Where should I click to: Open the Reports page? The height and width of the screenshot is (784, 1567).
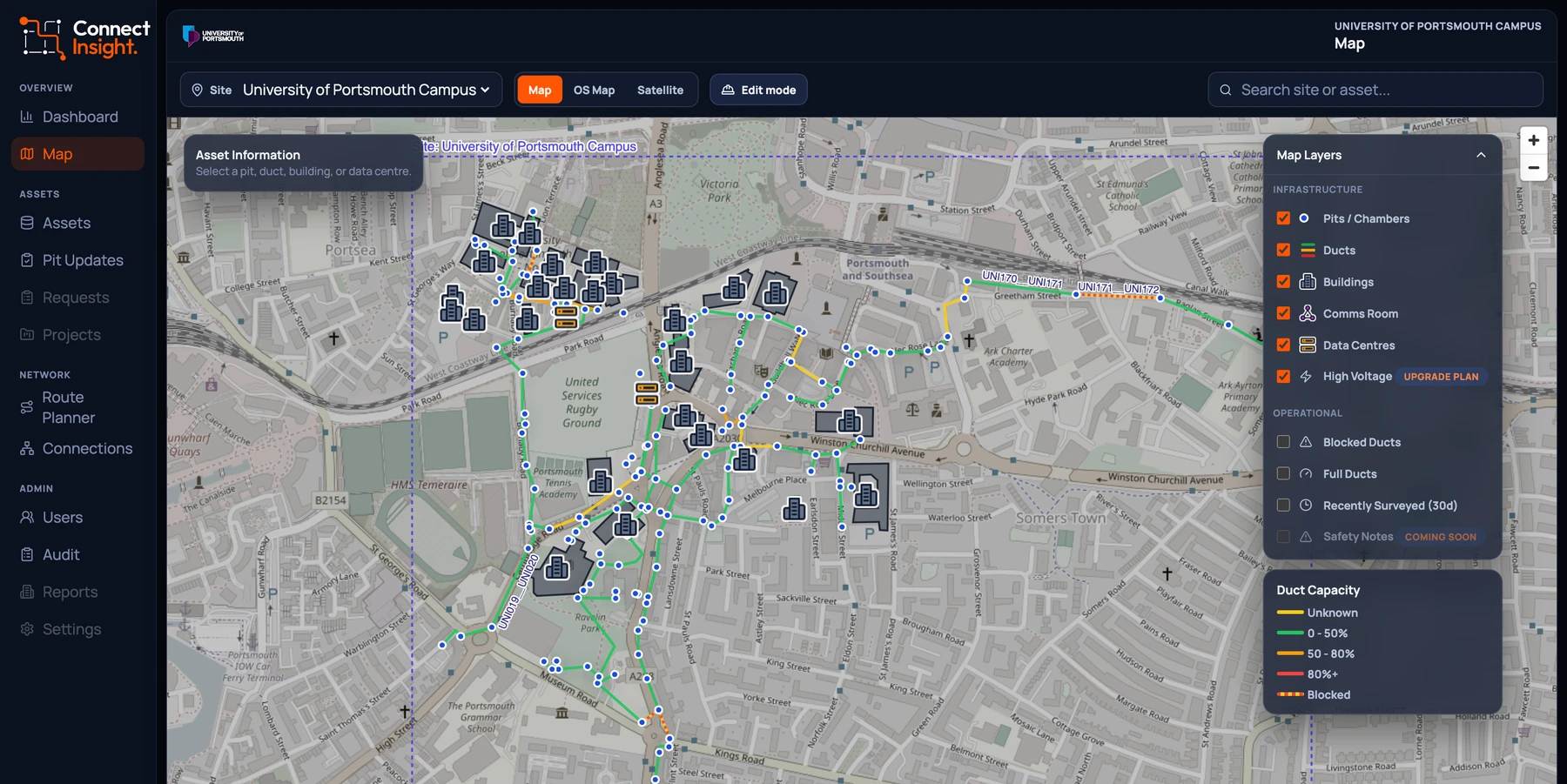point(77,592)
